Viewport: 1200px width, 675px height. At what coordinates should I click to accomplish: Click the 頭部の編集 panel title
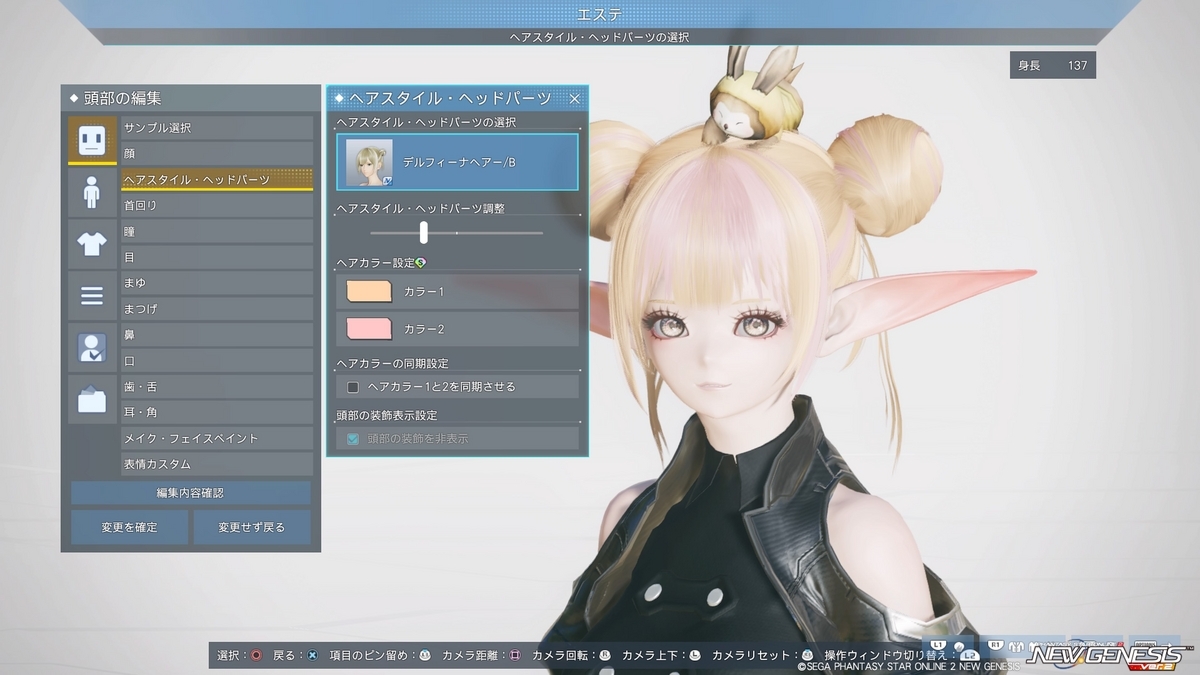122,98
